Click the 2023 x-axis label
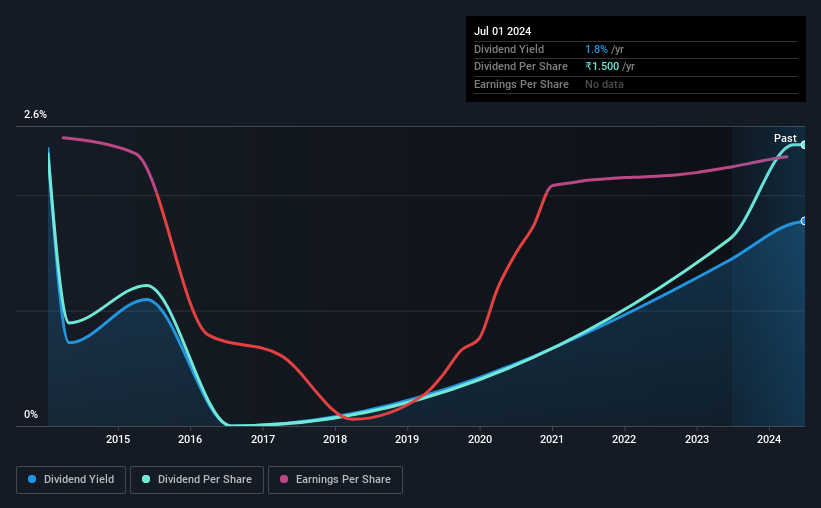This screenshot has height=508, width=821. [697, 439]
